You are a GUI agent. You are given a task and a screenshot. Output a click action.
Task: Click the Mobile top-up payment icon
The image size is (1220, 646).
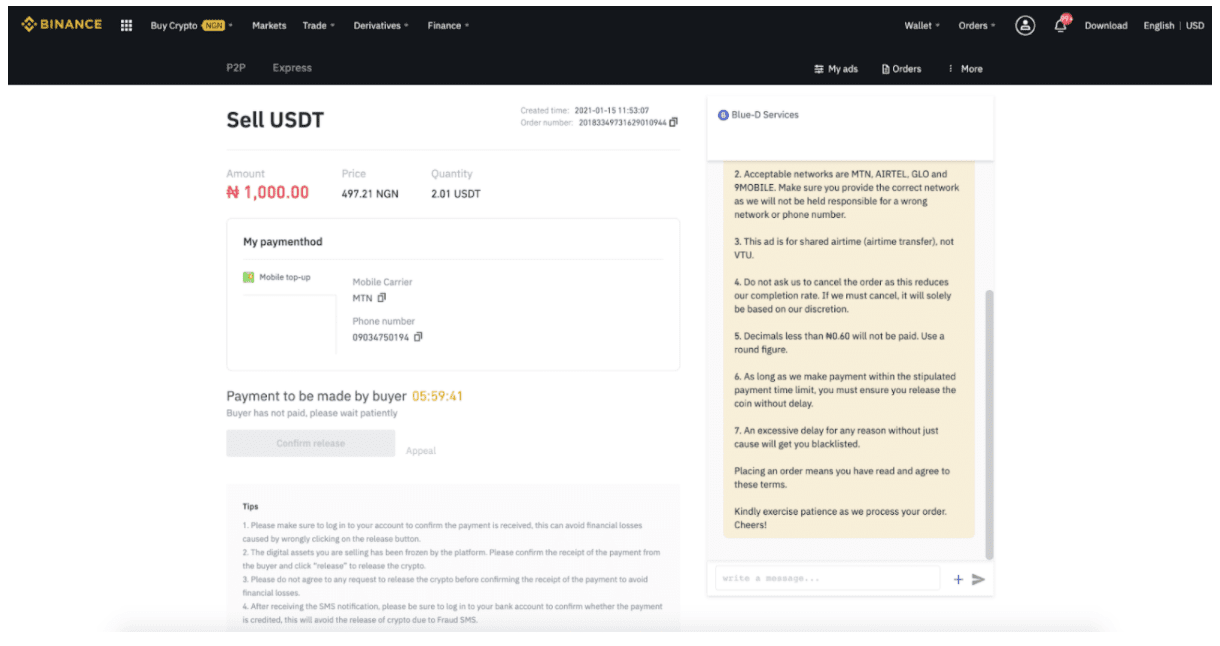[x=249, y=277]
